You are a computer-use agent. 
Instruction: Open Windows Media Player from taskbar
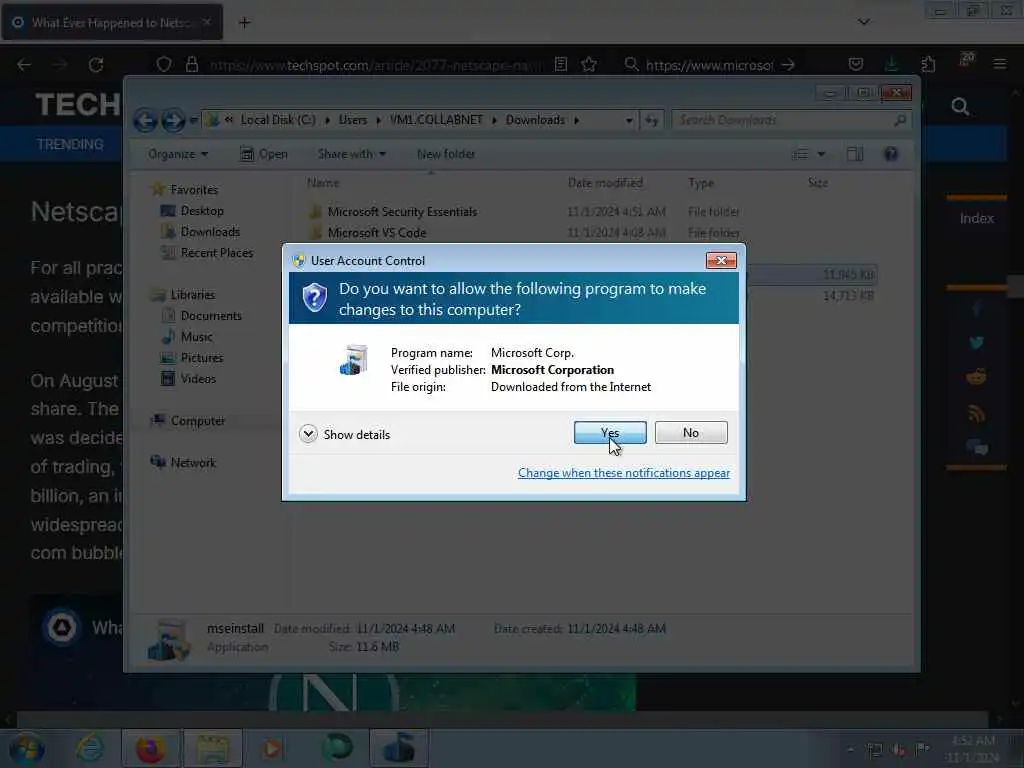click(273, 748)
